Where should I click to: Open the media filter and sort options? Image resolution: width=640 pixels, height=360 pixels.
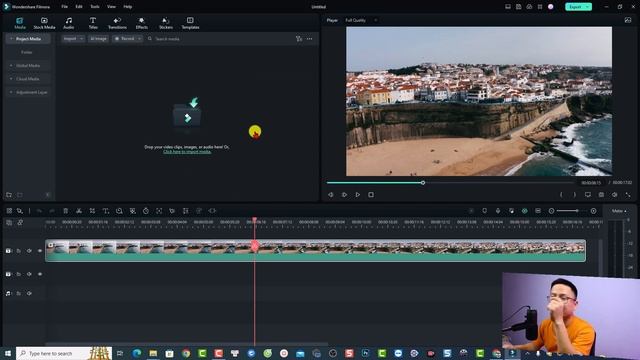click(x=299, y=39)
